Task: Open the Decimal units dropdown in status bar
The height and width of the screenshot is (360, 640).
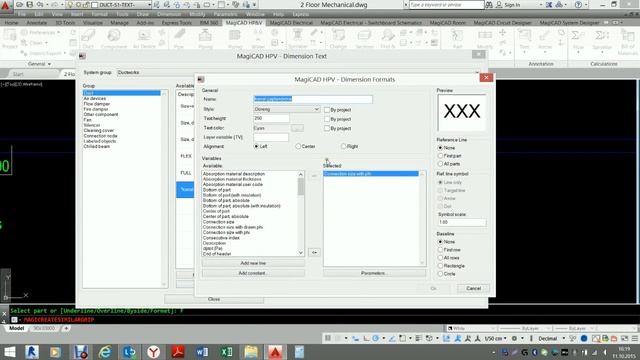Action: (x=551, y=338)
